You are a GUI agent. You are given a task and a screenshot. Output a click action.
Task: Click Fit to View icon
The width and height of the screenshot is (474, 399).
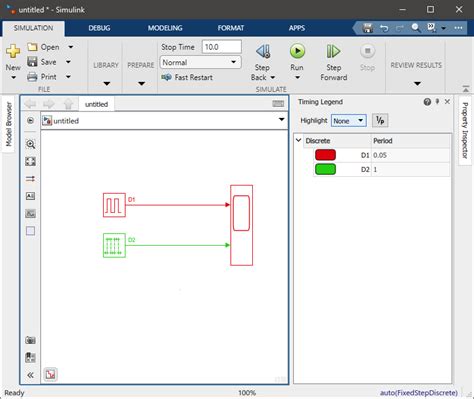pyautogui.click(x=30, y=161)
